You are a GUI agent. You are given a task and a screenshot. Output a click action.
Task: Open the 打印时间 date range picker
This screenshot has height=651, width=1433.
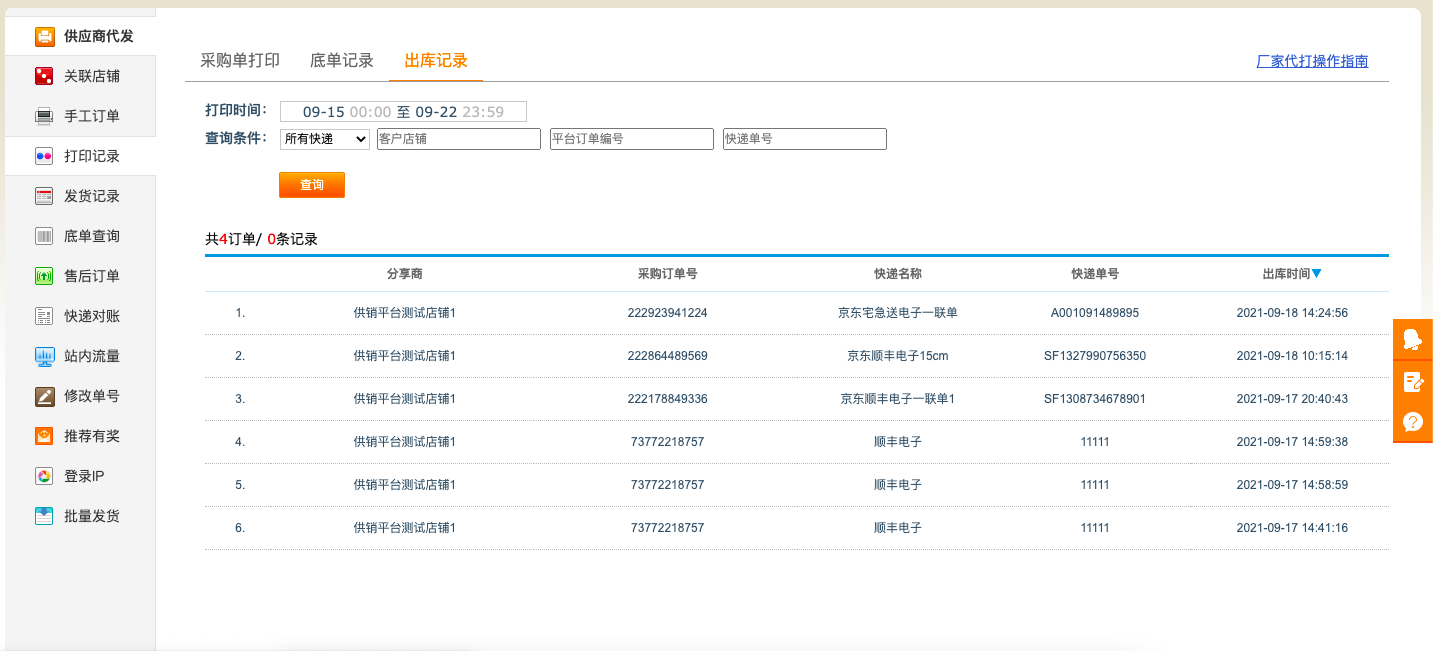[403, 112]
